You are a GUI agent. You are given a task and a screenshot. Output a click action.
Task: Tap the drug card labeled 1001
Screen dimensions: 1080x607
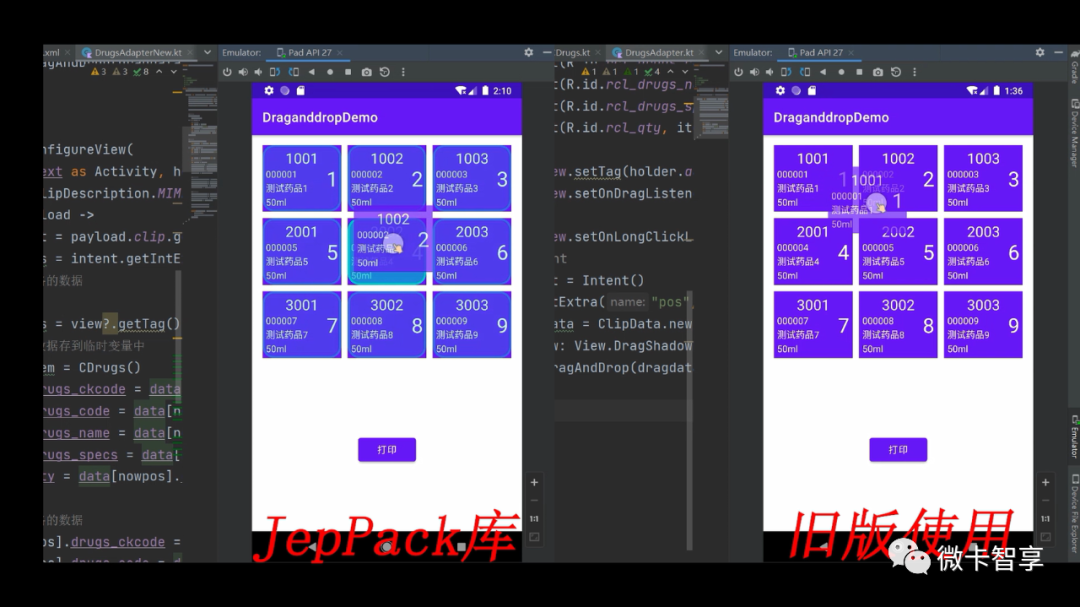click(302, 178)
